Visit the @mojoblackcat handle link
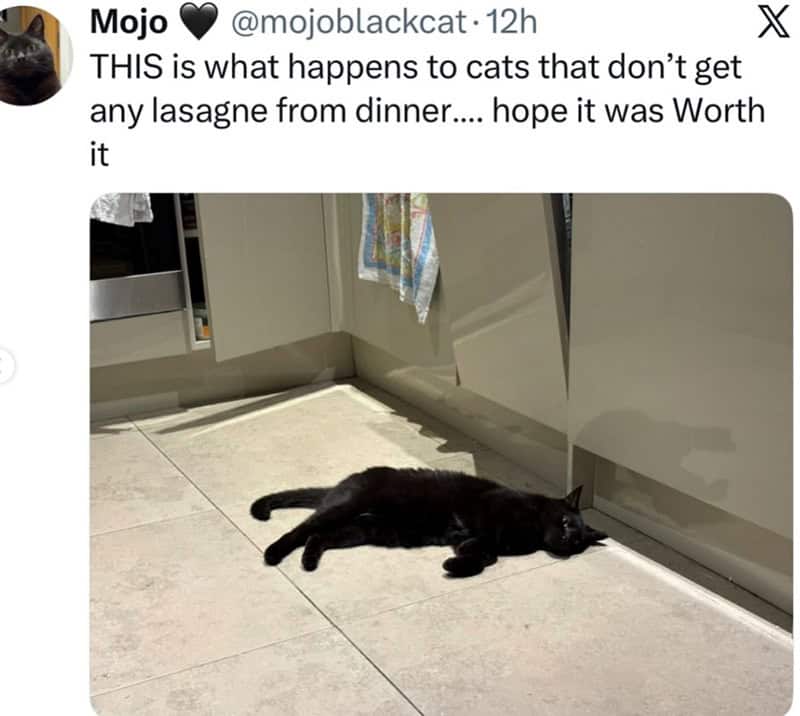The height and width of the screenshot is (716, 800). tap(349, 23)
